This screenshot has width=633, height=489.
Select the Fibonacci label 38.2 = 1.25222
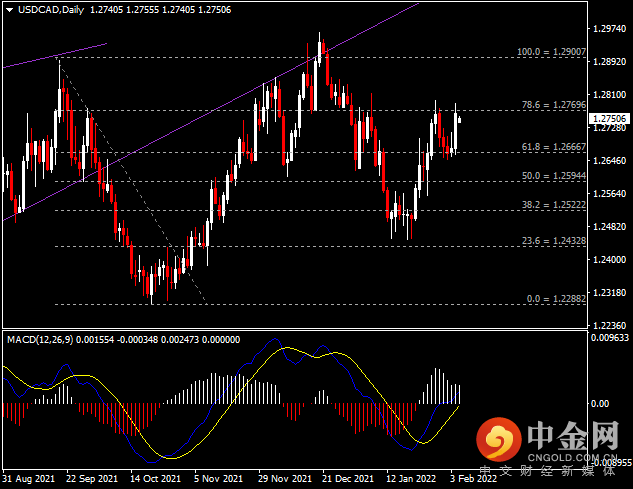click(x=554, y=205)
